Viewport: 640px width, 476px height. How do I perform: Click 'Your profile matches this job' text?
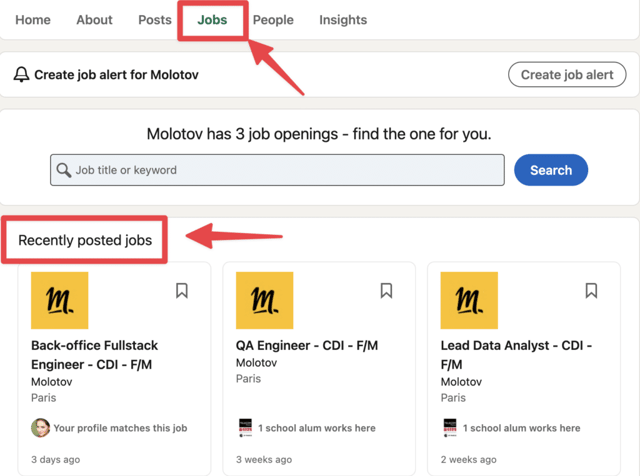pyautogui.click(x=120, y=428)
